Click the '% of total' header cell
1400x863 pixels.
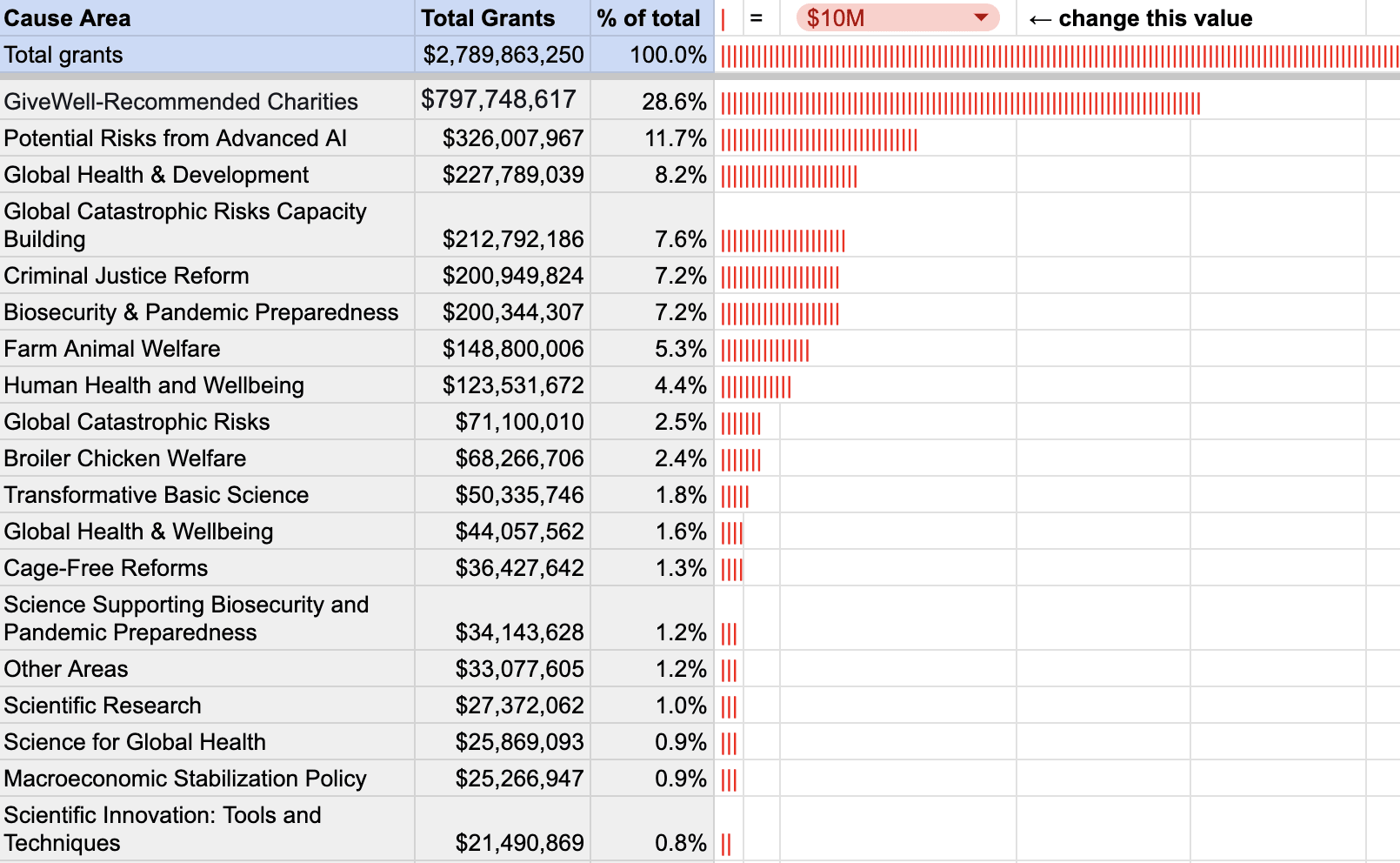(652, 17)
